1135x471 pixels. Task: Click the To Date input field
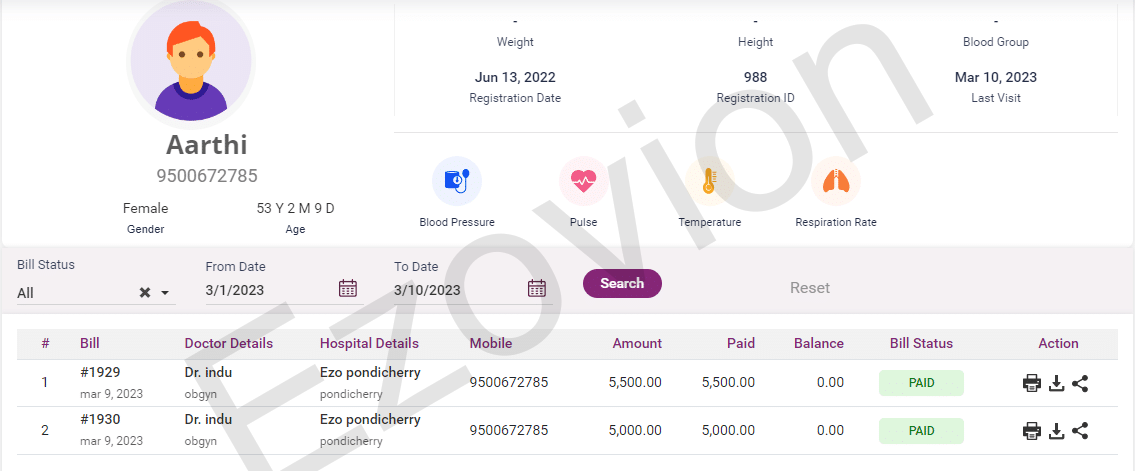[x=457, y=290]
